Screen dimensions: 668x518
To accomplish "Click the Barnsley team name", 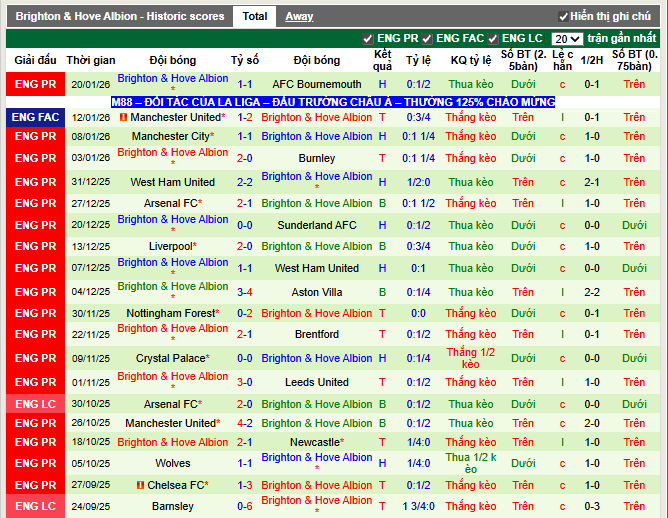I will (x=173, y=506).
